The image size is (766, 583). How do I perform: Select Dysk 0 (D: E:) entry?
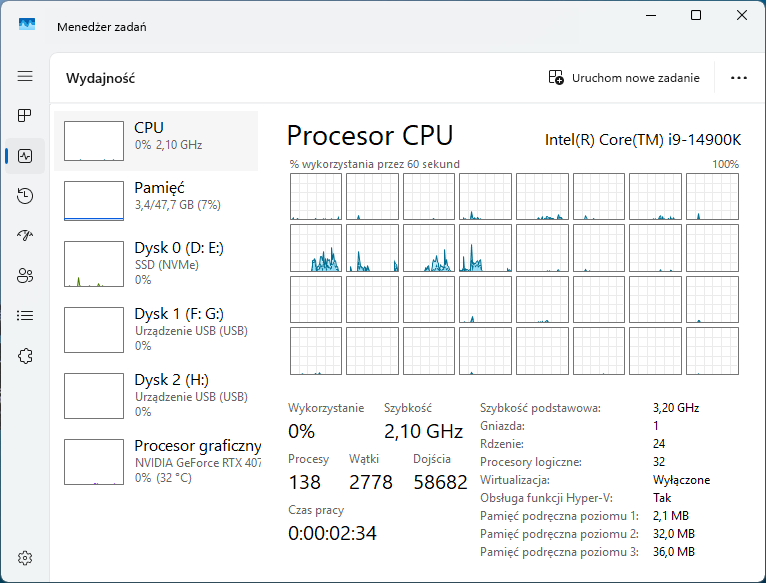tap(156, 264)
